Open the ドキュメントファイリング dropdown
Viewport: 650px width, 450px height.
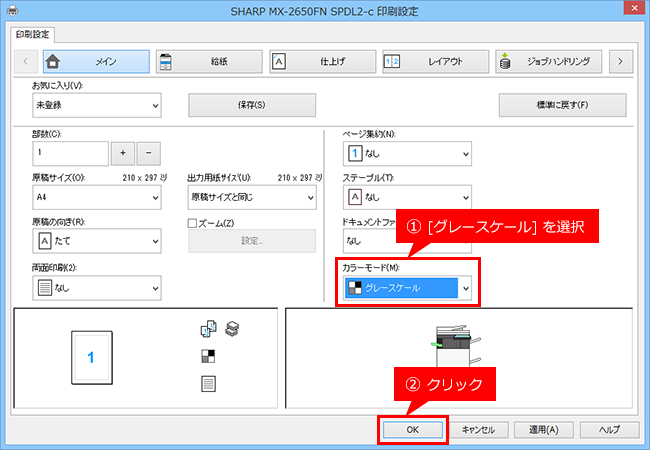point(407,241)
